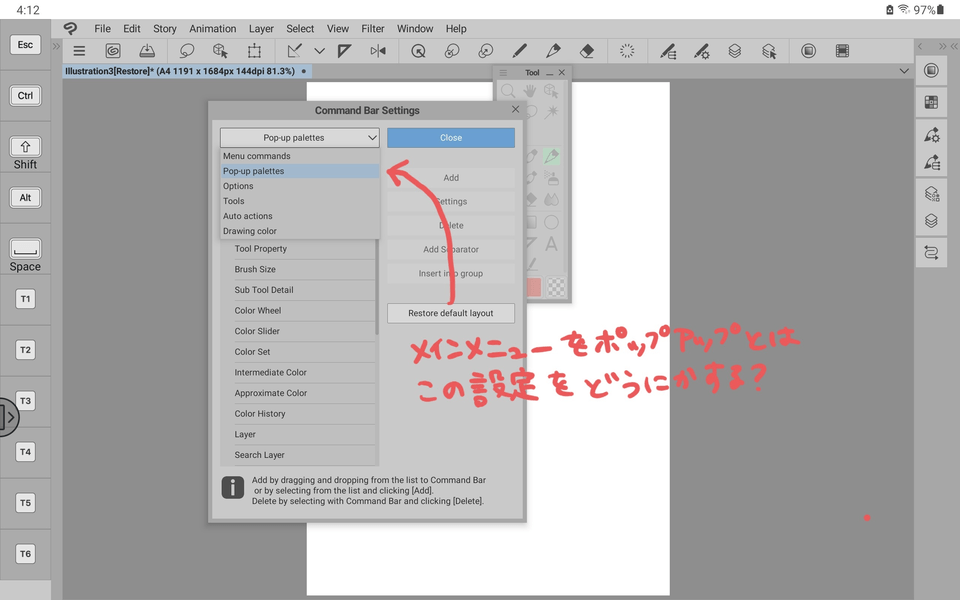Click Restore default layout button

click(x=451, y=313)
